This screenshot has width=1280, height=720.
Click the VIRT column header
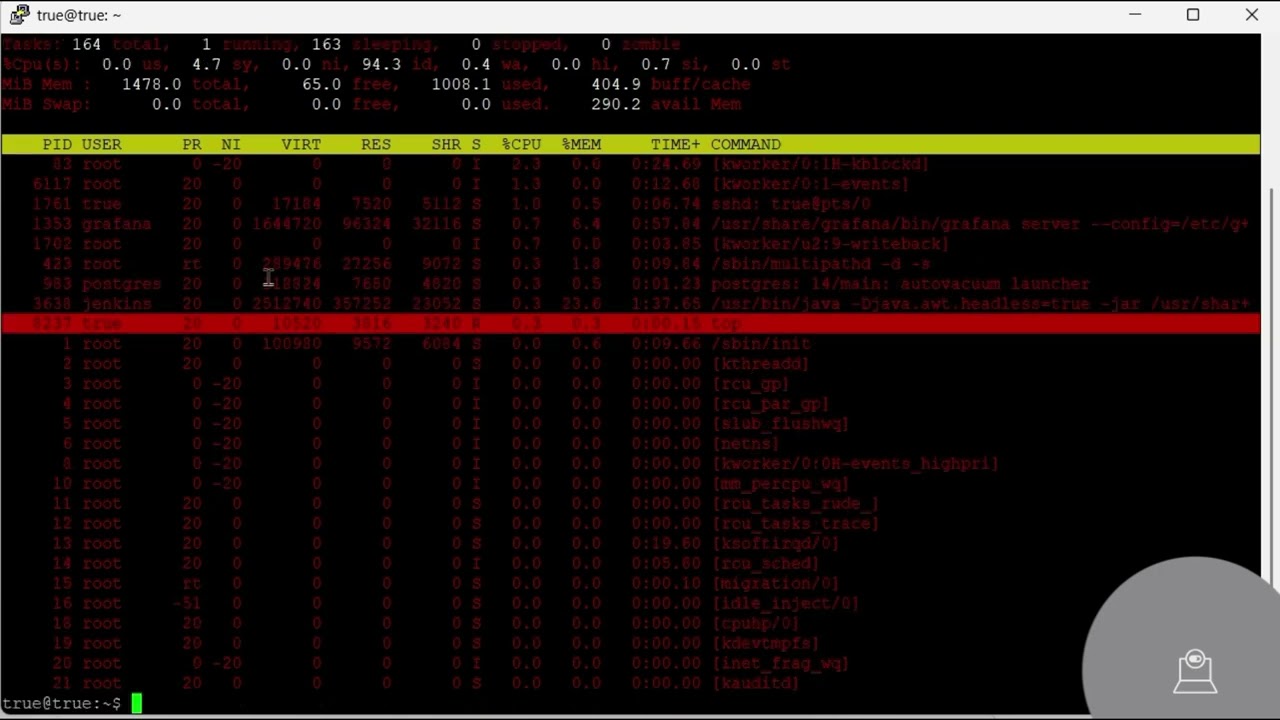point(301,144)
